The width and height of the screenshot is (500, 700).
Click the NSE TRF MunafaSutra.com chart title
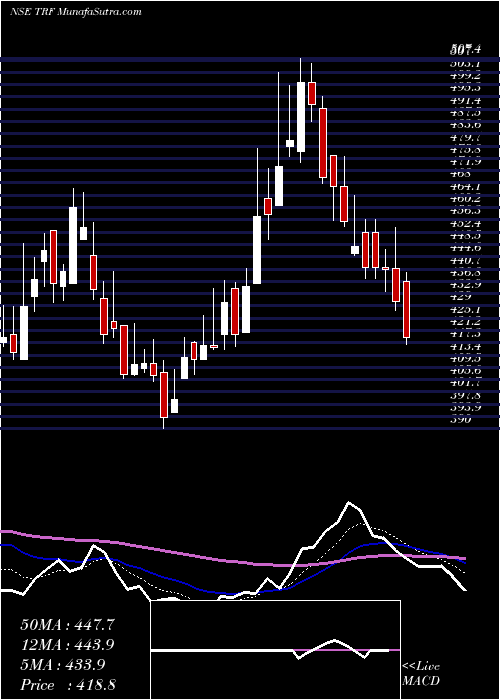pos(75,11)
